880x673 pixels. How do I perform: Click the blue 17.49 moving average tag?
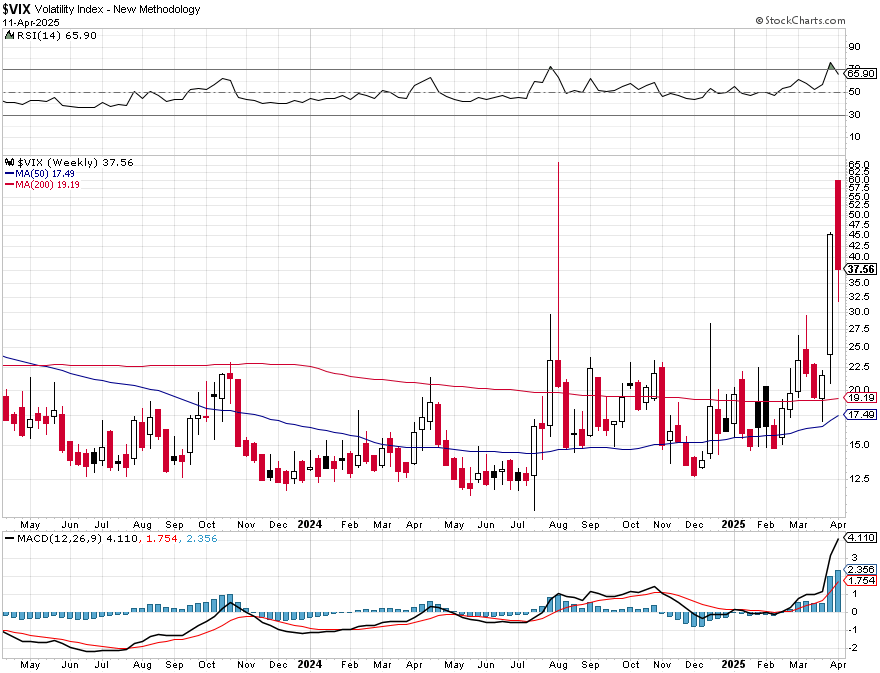click(861, 415)
